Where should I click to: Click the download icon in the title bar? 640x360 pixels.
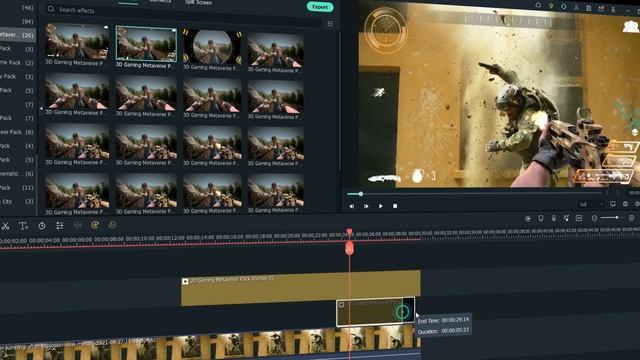[613, 9]
